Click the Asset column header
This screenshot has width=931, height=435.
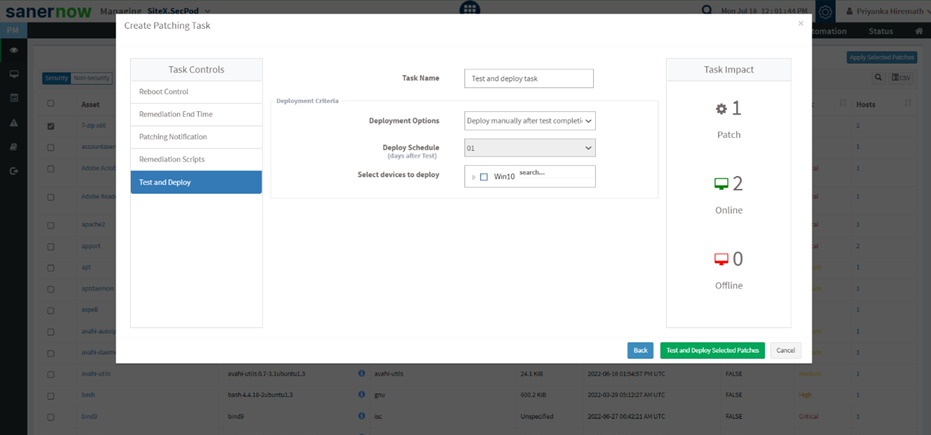(90, 104)
